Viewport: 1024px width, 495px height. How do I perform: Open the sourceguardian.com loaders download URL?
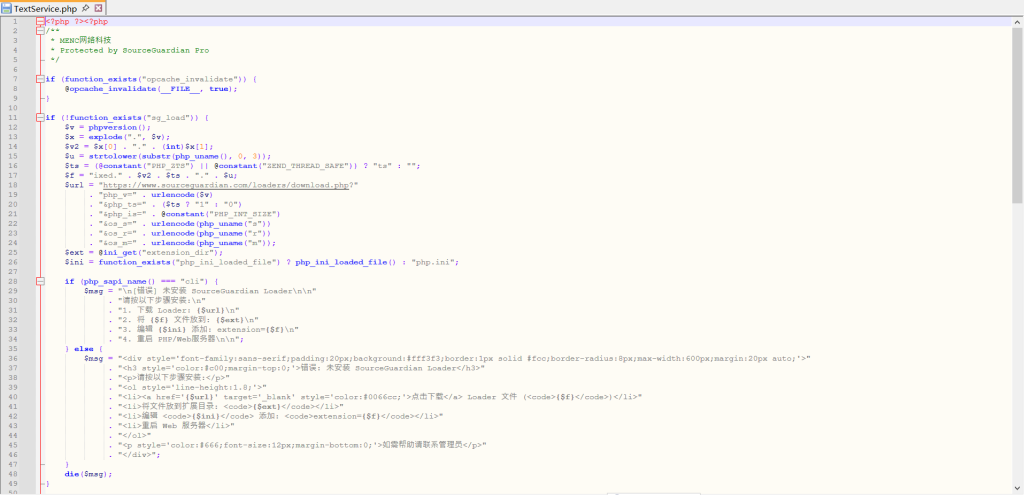[226, 185]
